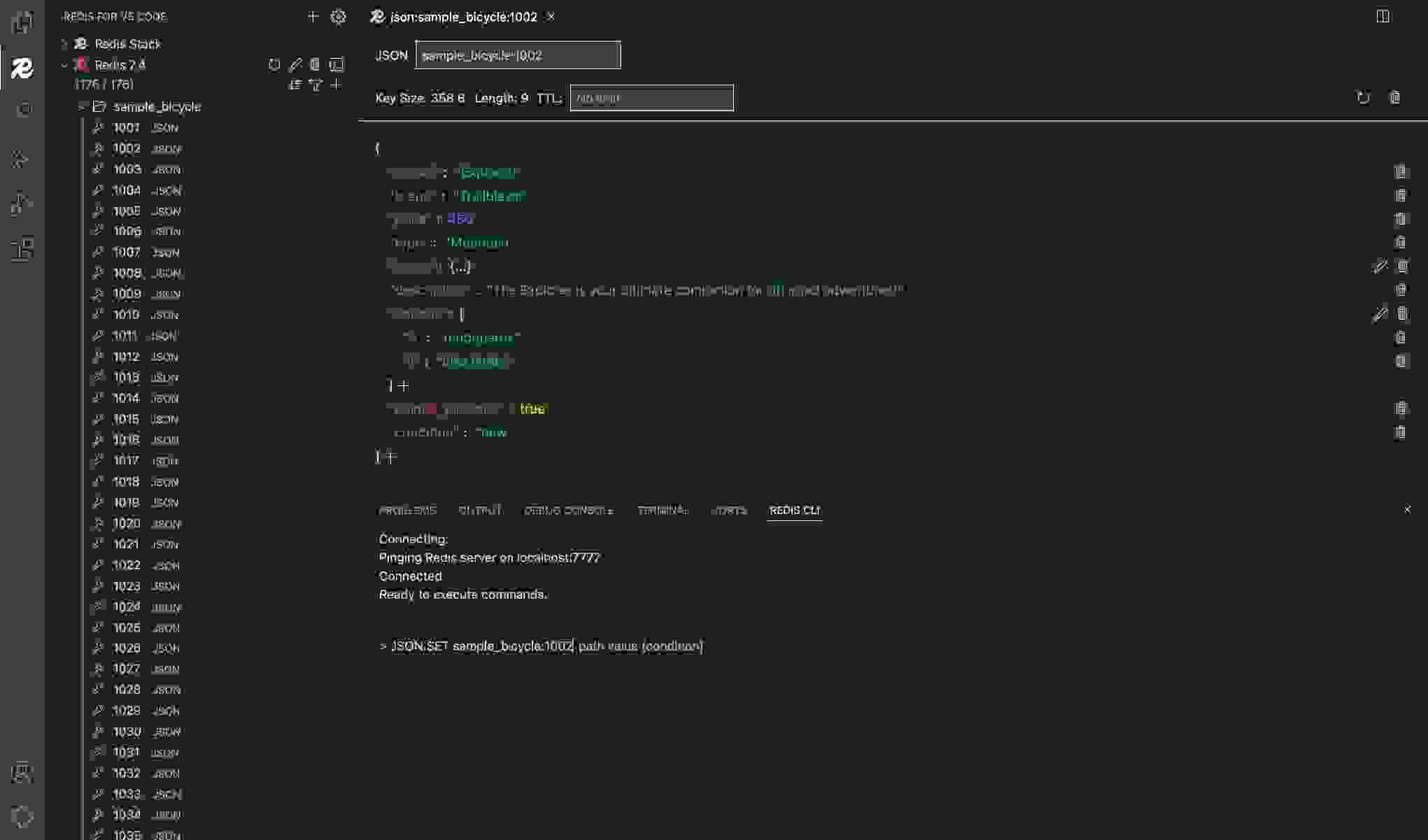
Task: Collapse the Redis 7.4 database tree
Action: click(64, 65)
